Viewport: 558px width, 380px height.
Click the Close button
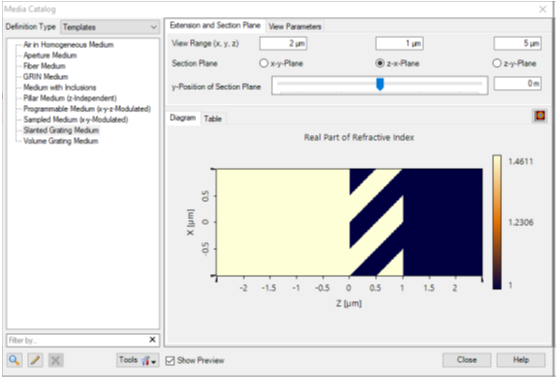click(x=467, y=360)
